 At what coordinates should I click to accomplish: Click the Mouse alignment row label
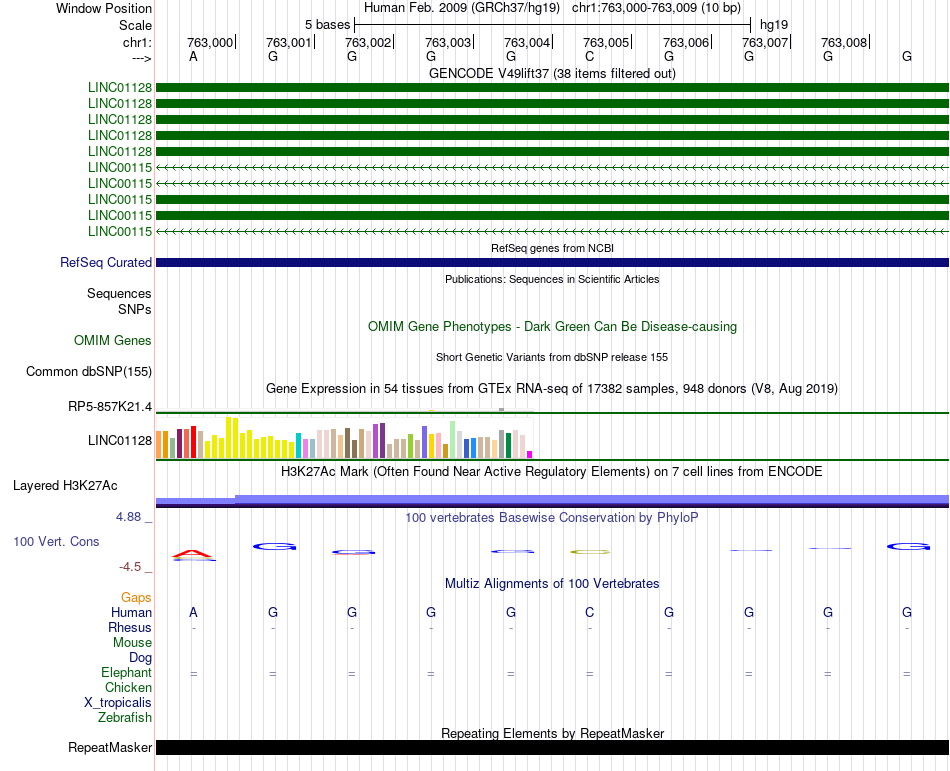pyautogui.click(x=132, y=643)
